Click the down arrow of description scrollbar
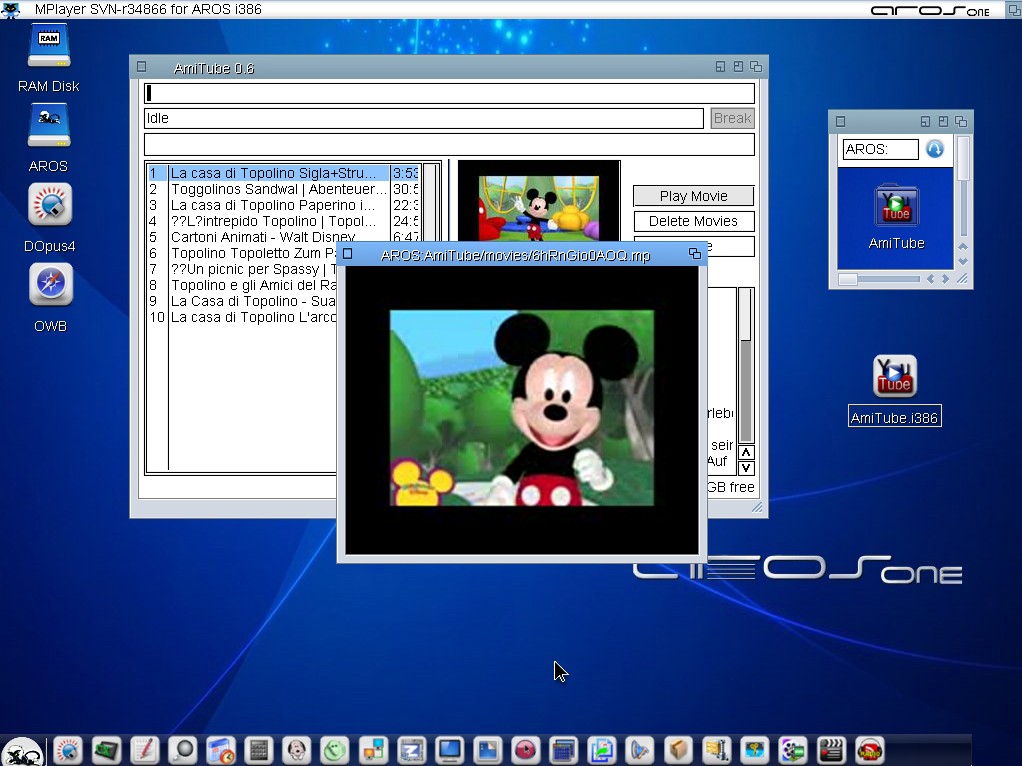 (746, 468)
